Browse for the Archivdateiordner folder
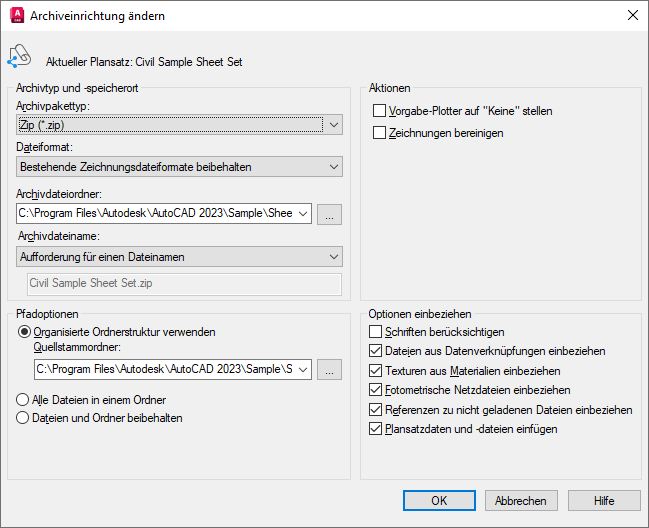649x528 pixels. [x=330, y=213]
